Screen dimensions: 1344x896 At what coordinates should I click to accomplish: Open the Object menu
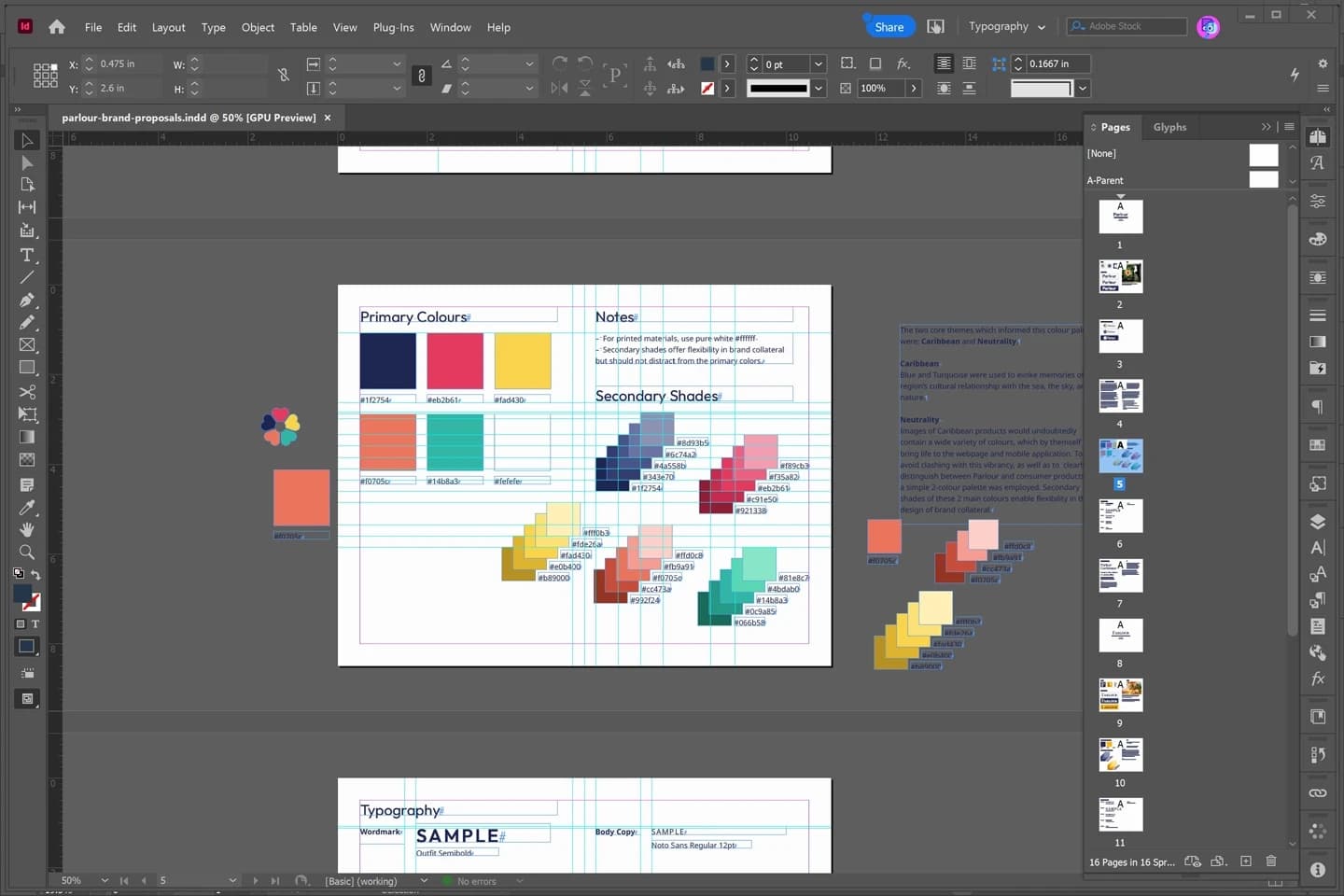(258, 27)
